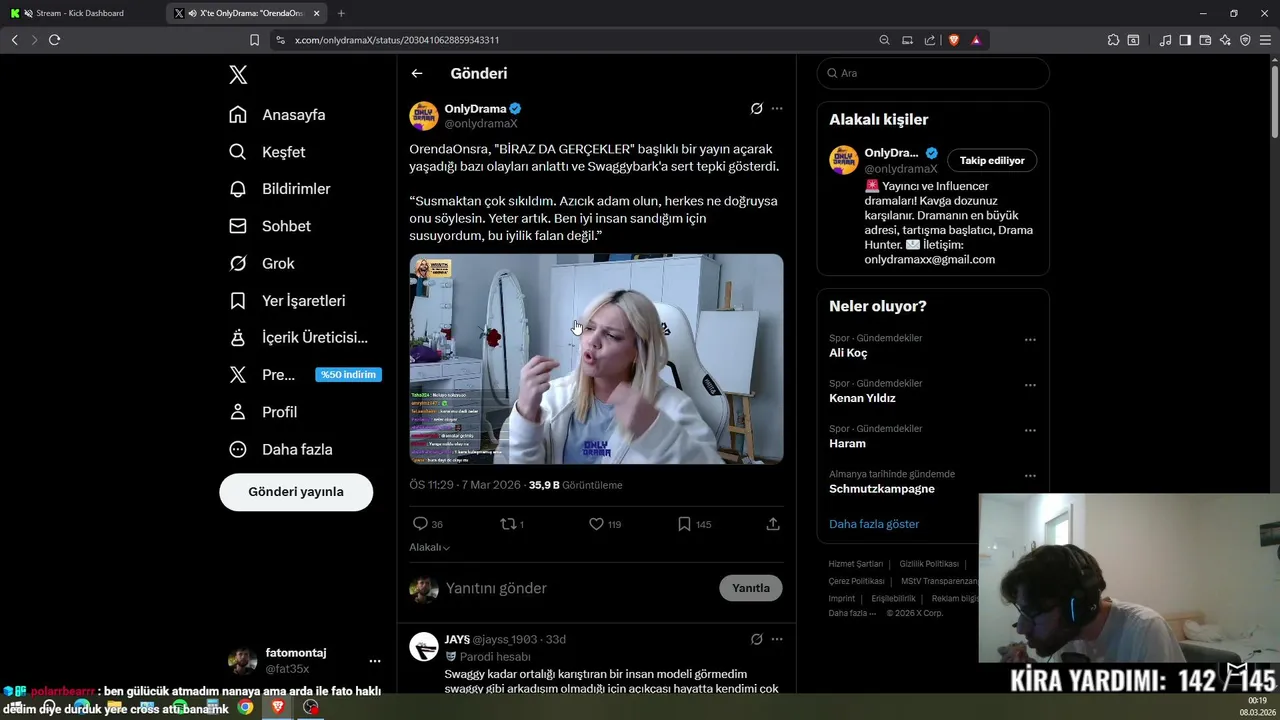
Task: Open fatomontaj account switcher menu
Action: pos(304,660)
